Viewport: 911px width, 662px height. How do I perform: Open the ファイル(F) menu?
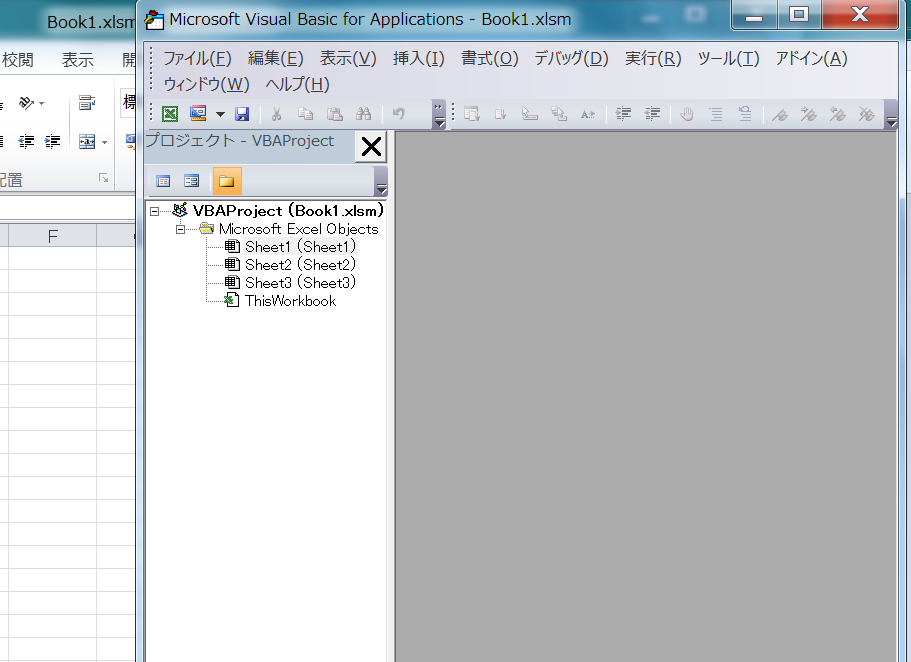197,59
